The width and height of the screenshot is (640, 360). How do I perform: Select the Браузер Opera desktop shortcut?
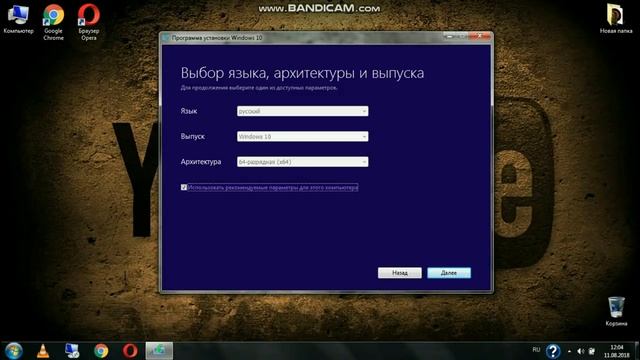(89, 22)
